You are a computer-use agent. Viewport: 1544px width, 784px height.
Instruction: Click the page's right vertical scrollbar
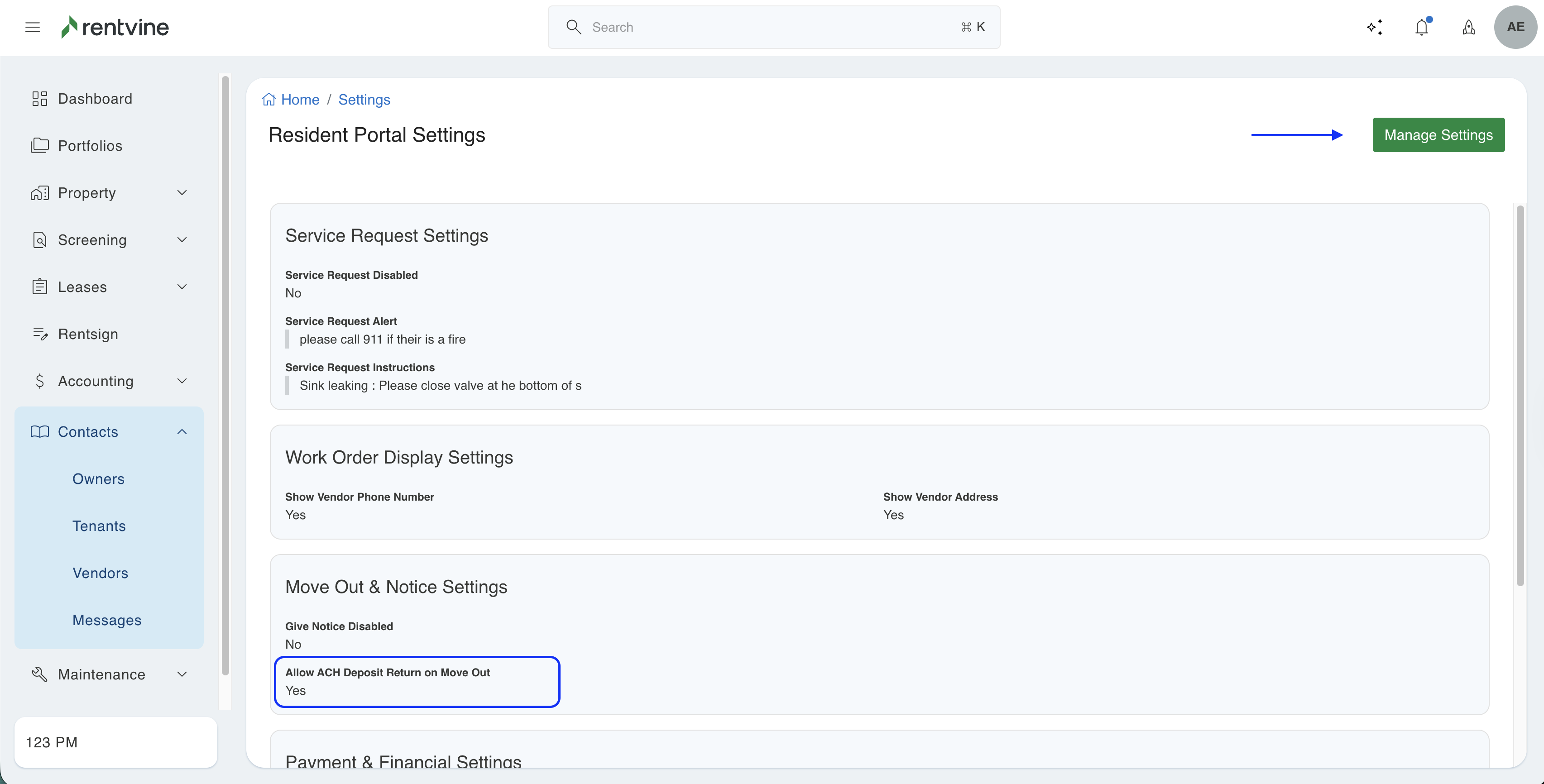1520,396
